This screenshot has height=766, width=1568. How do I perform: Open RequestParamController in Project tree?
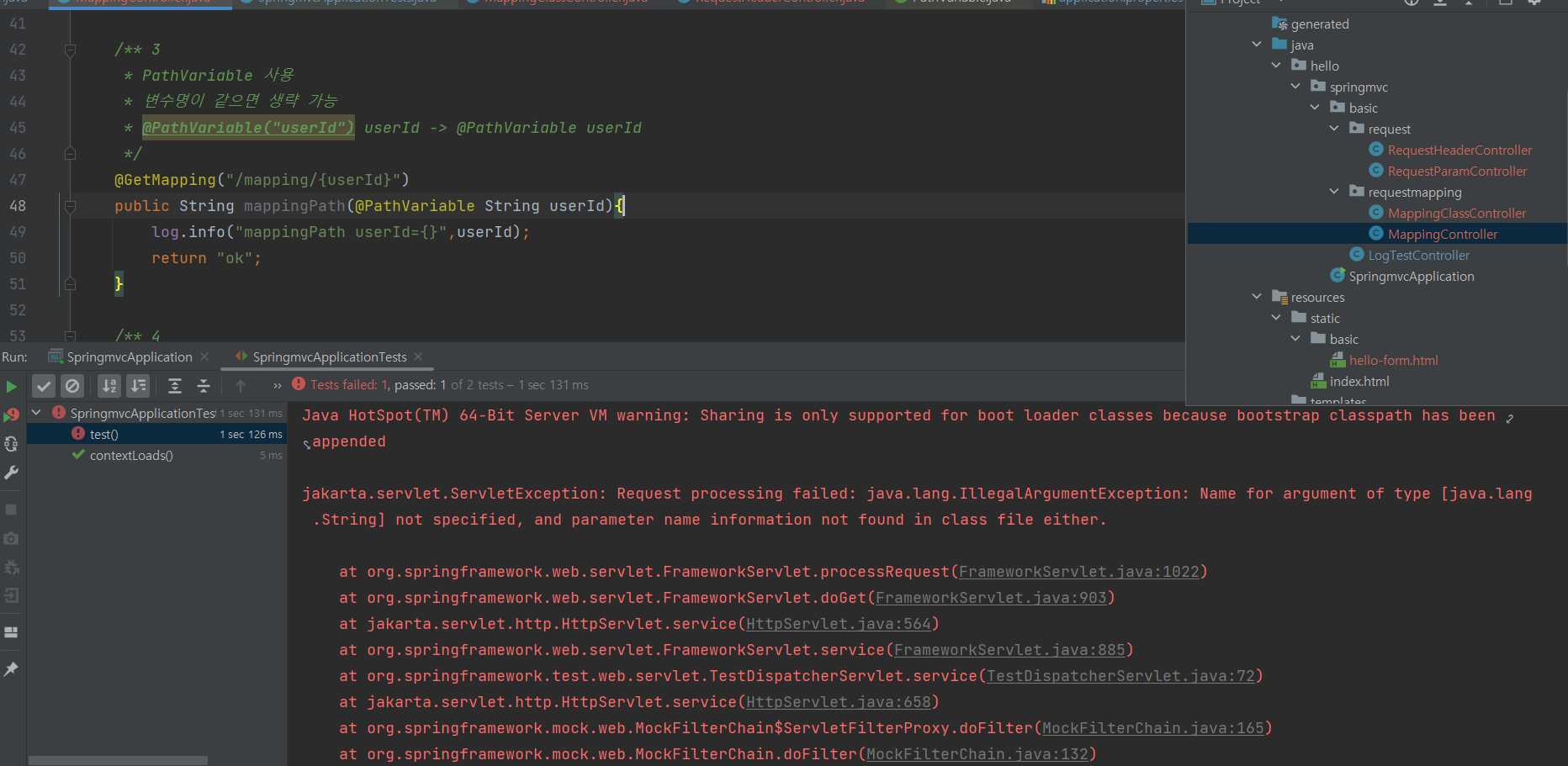click(x=1457, y=171)
